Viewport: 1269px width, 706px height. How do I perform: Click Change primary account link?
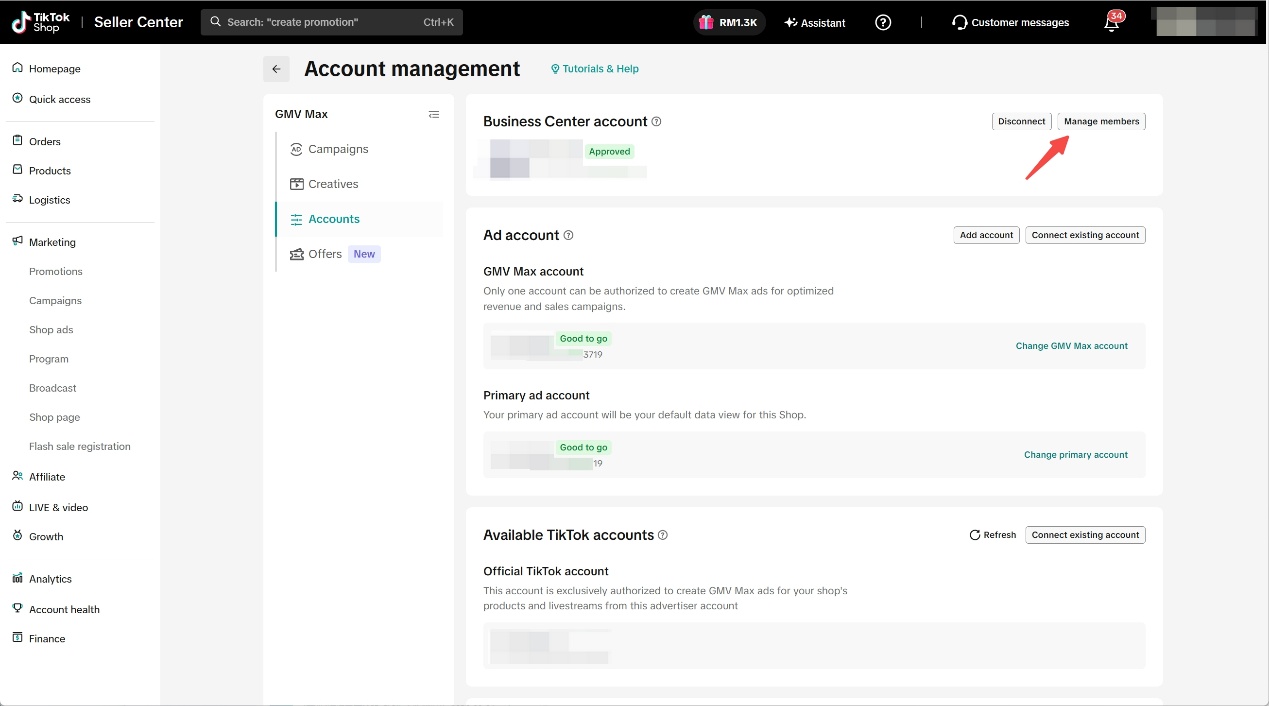coord(1075,455)
